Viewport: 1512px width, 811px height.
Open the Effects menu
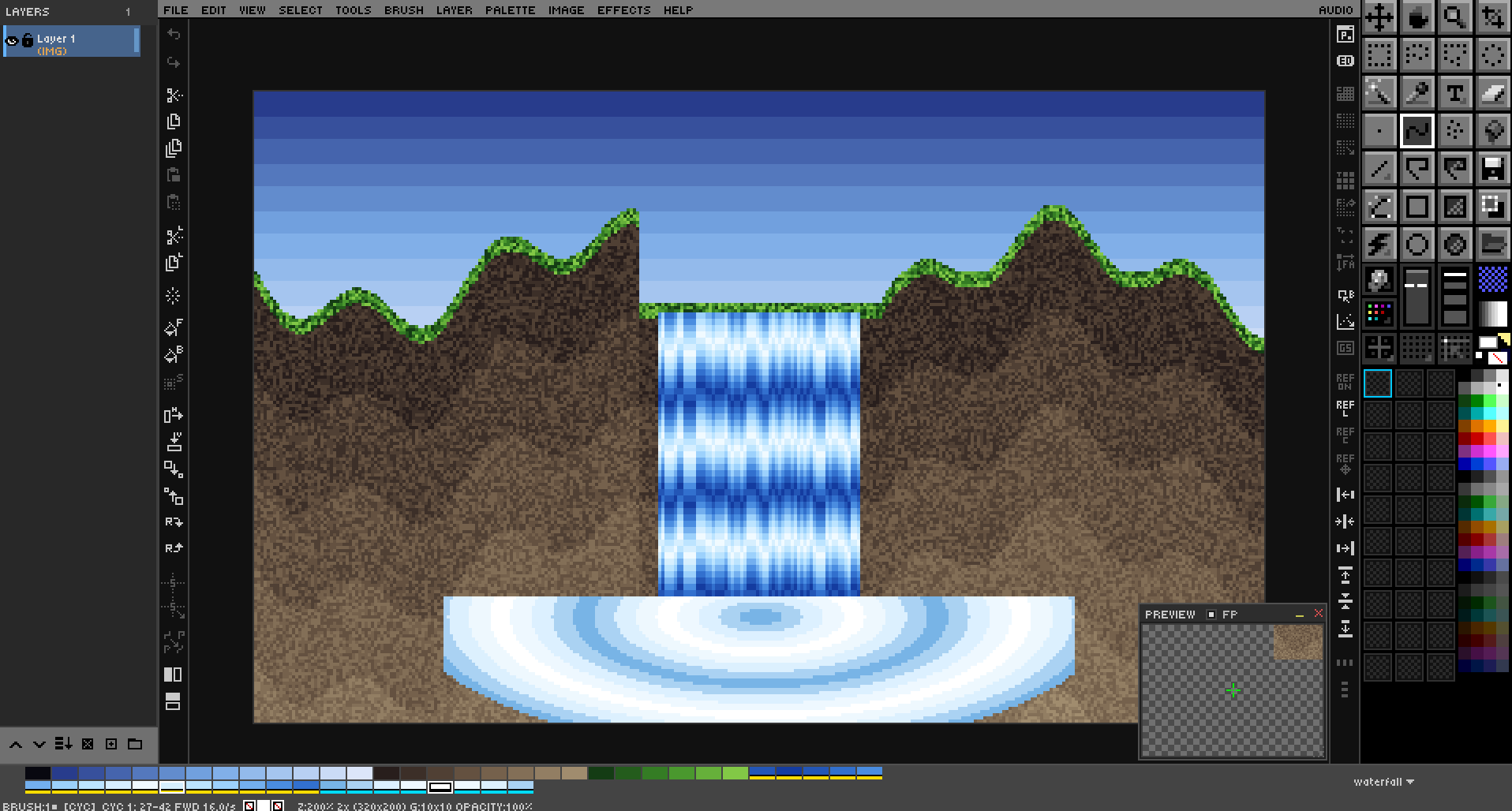623,9
